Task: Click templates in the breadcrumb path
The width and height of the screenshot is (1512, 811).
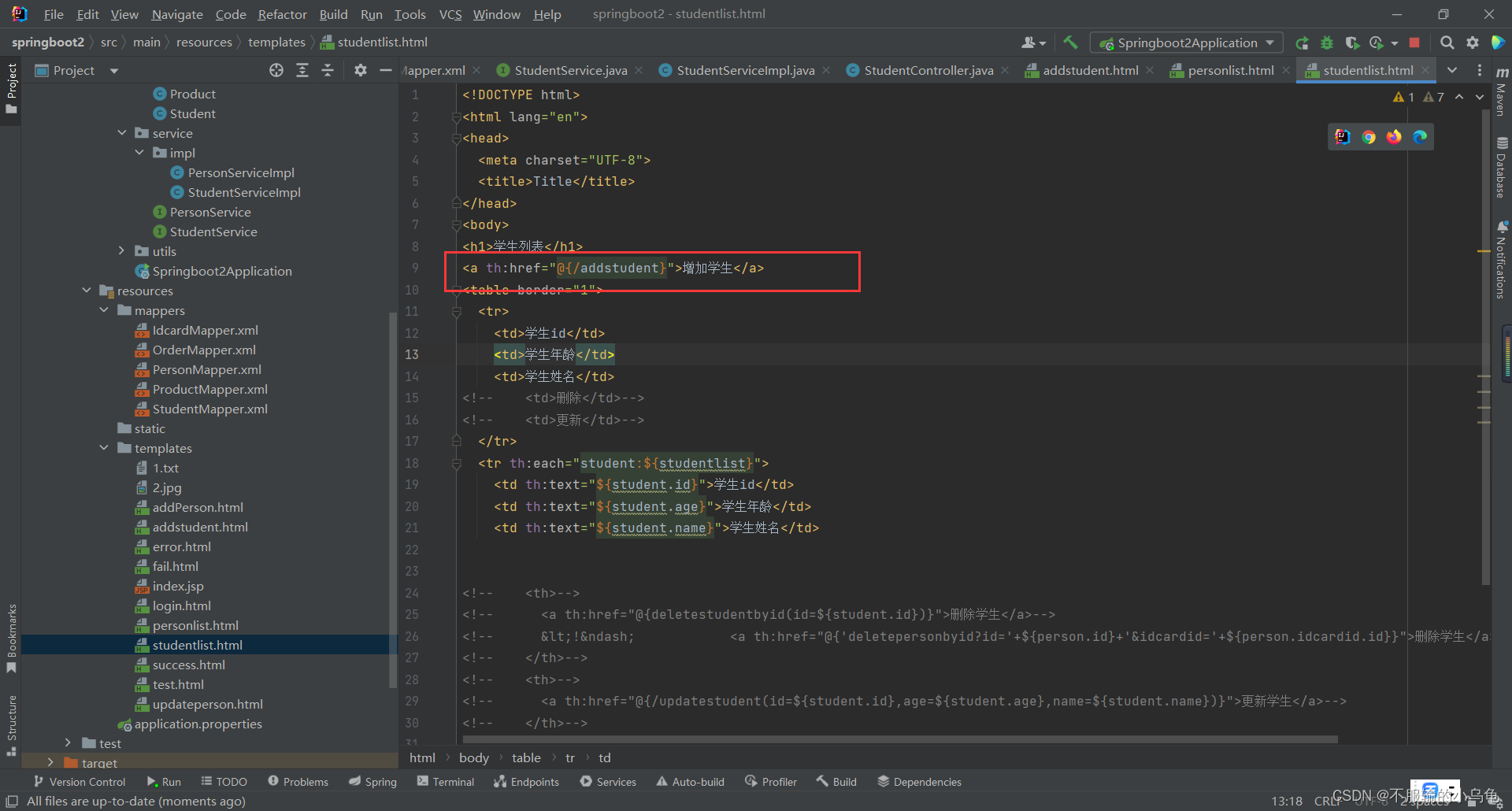Action: [x=276, y=42]
